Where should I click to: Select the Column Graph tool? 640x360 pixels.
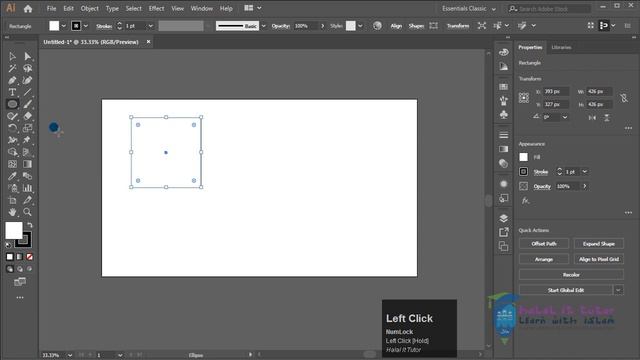click(27, 188)
